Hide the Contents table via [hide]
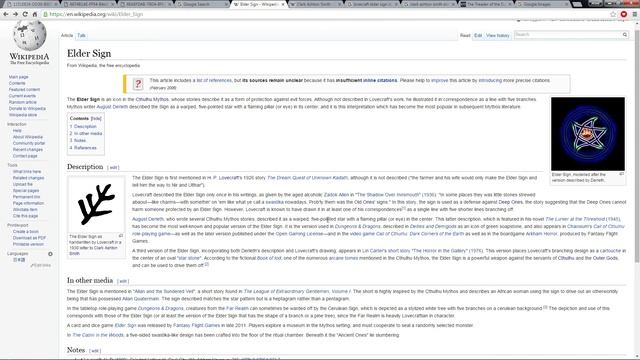The height and width of the screenshot is (360, 640). click(x=96, y=118)
